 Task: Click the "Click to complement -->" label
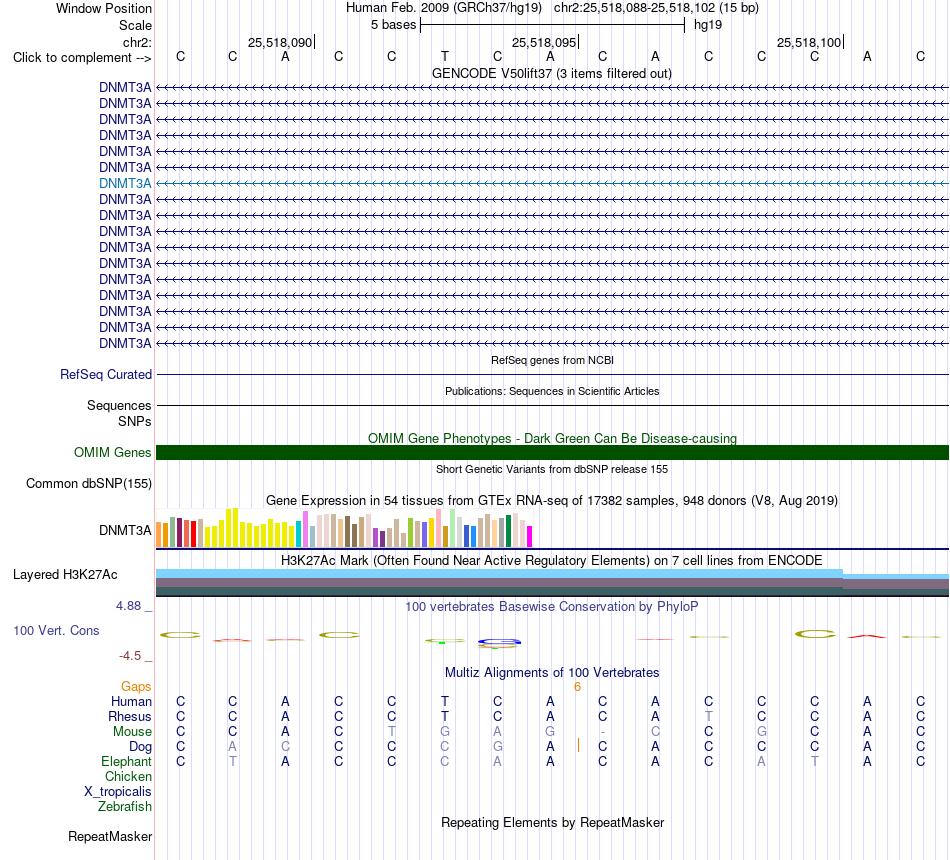[82, 58]
